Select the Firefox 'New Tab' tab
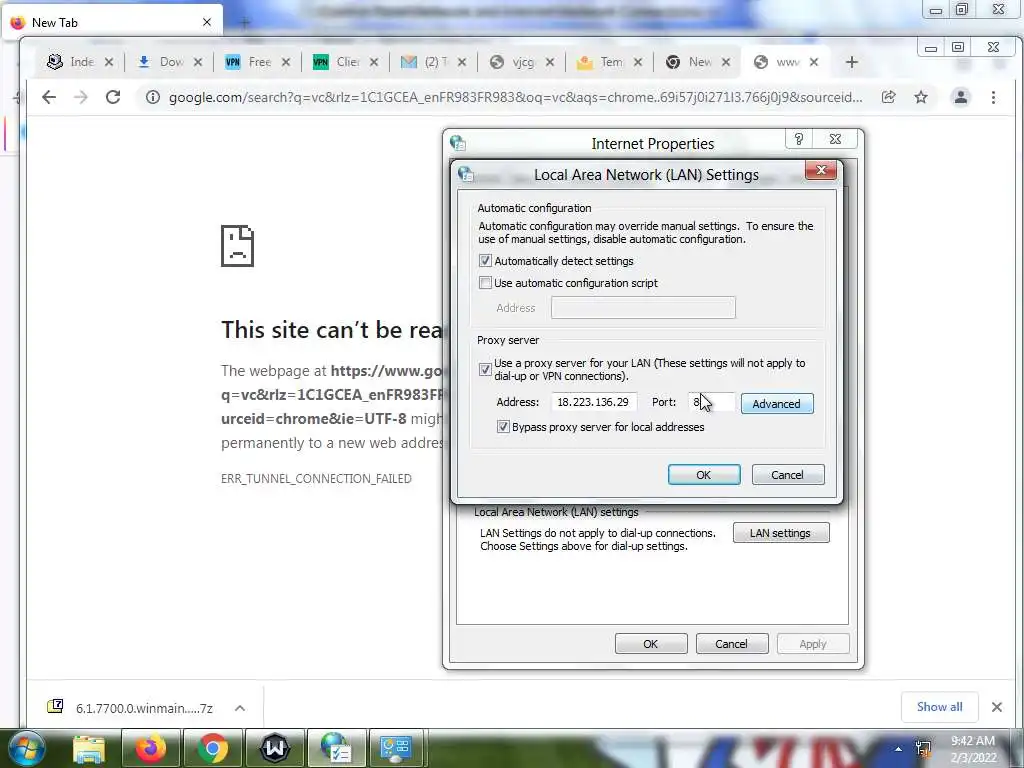1024x768 pixels. pyautogui.click(x=111, y=22)
